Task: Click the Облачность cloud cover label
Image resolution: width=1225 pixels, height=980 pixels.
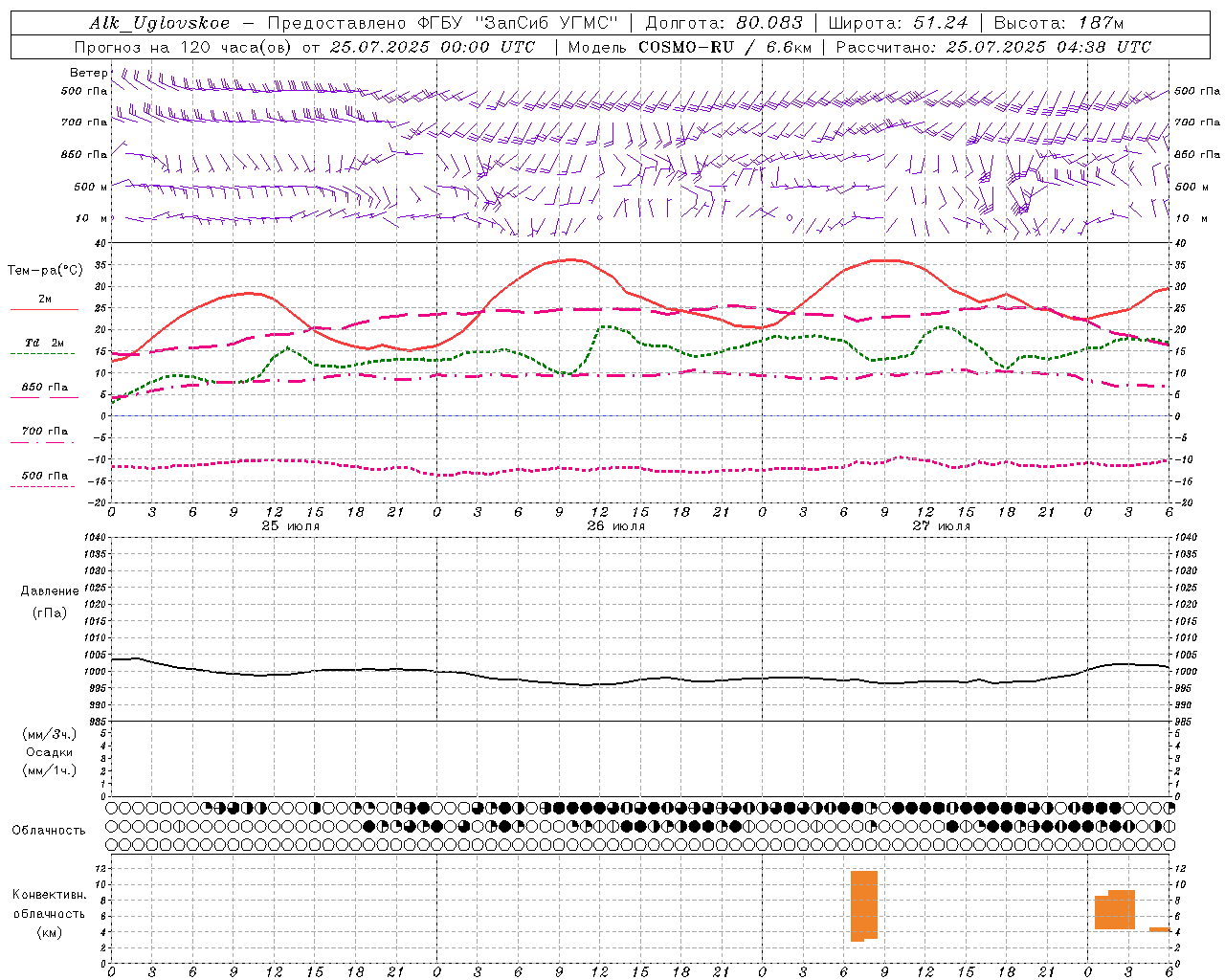Action: [x=49, y=831]
